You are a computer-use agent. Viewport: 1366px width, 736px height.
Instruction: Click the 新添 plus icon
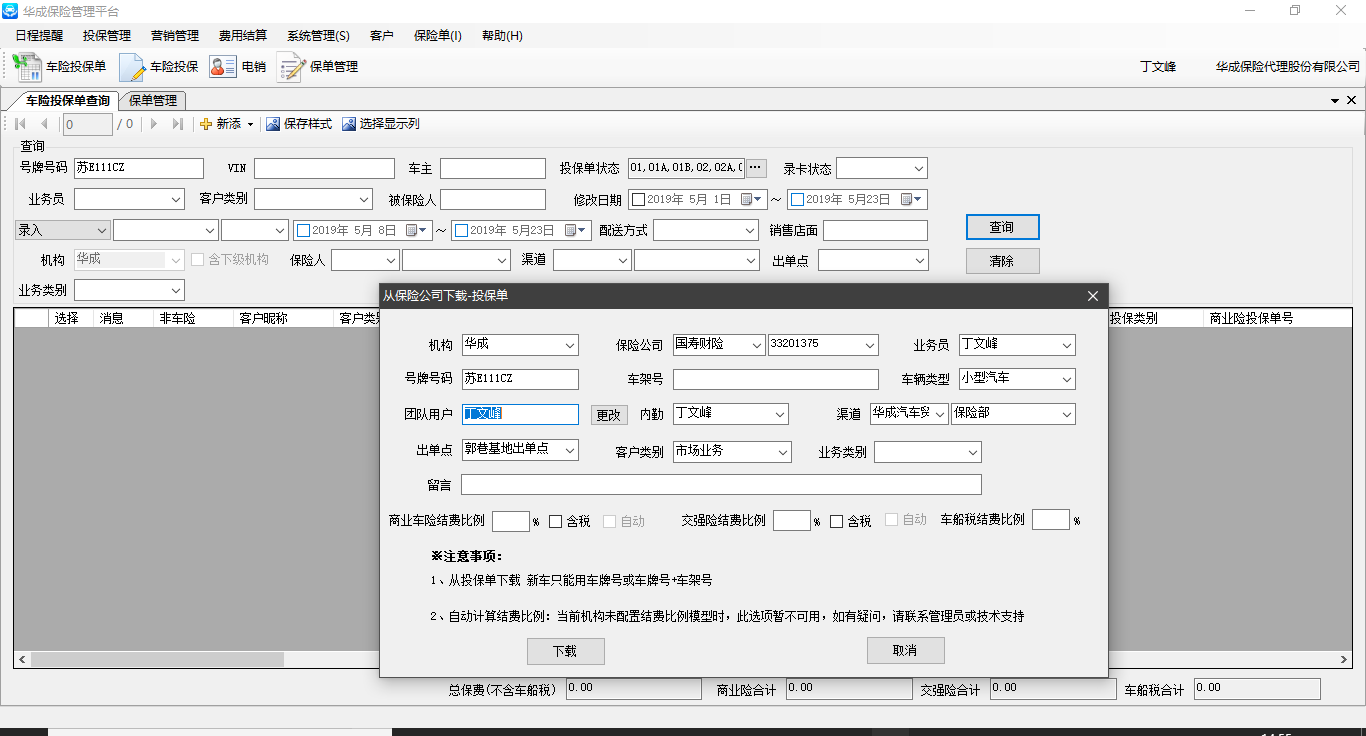(206, 124)
